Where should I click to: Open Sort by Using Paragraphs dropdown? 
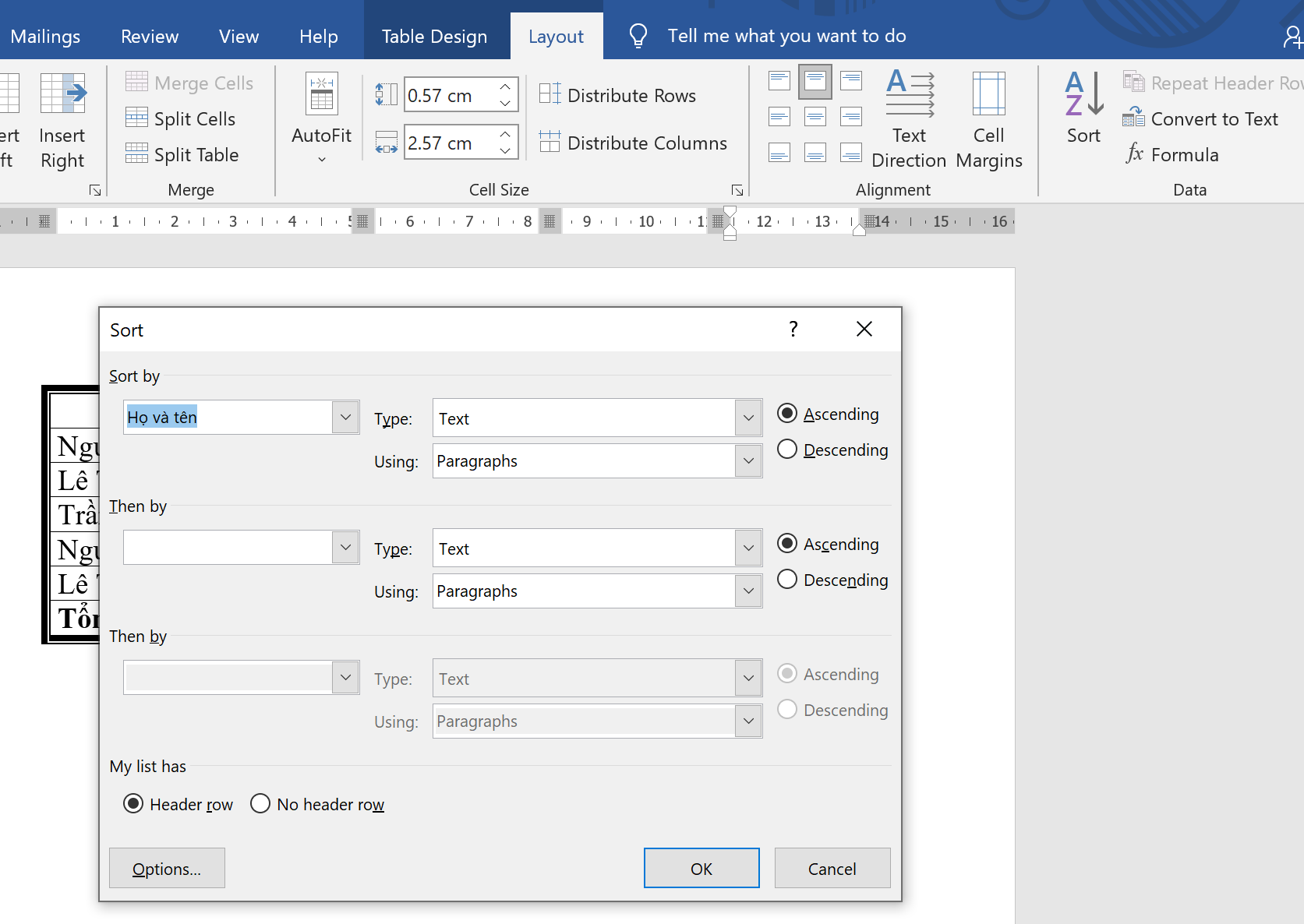click(748, 461)
